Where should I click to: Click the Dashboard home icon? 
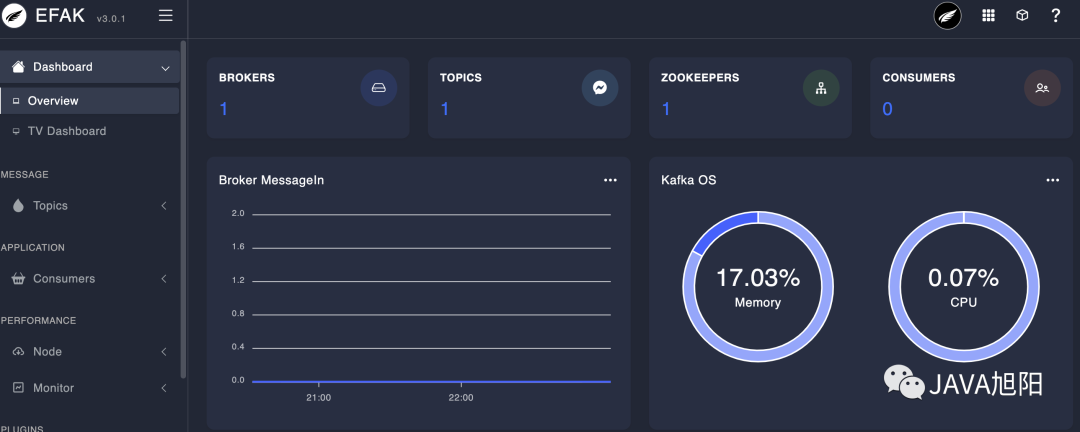[19, 67]
